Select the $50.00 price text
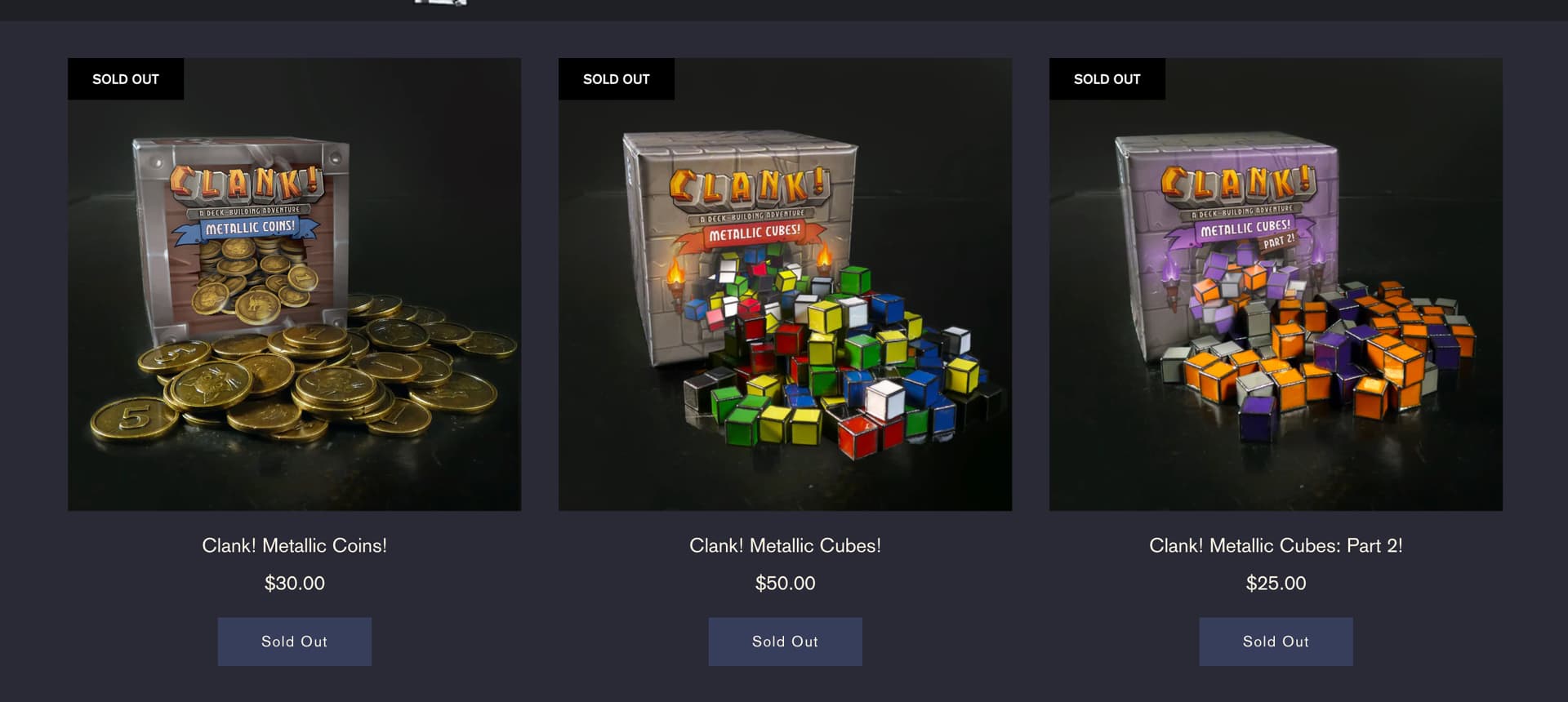 [785, 583]
